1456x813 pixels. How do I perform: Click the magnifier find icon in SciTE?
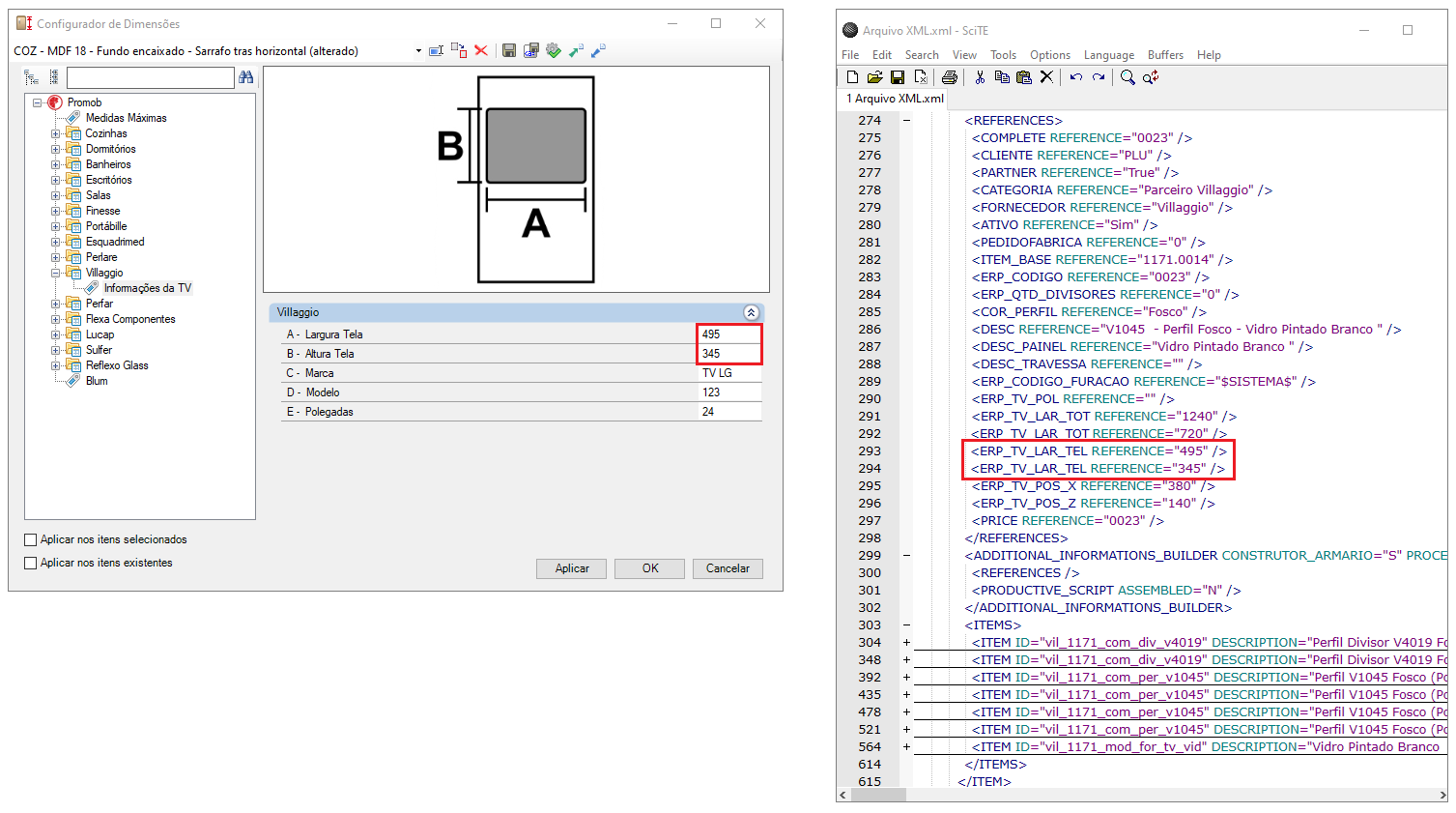click(1128, 77)
